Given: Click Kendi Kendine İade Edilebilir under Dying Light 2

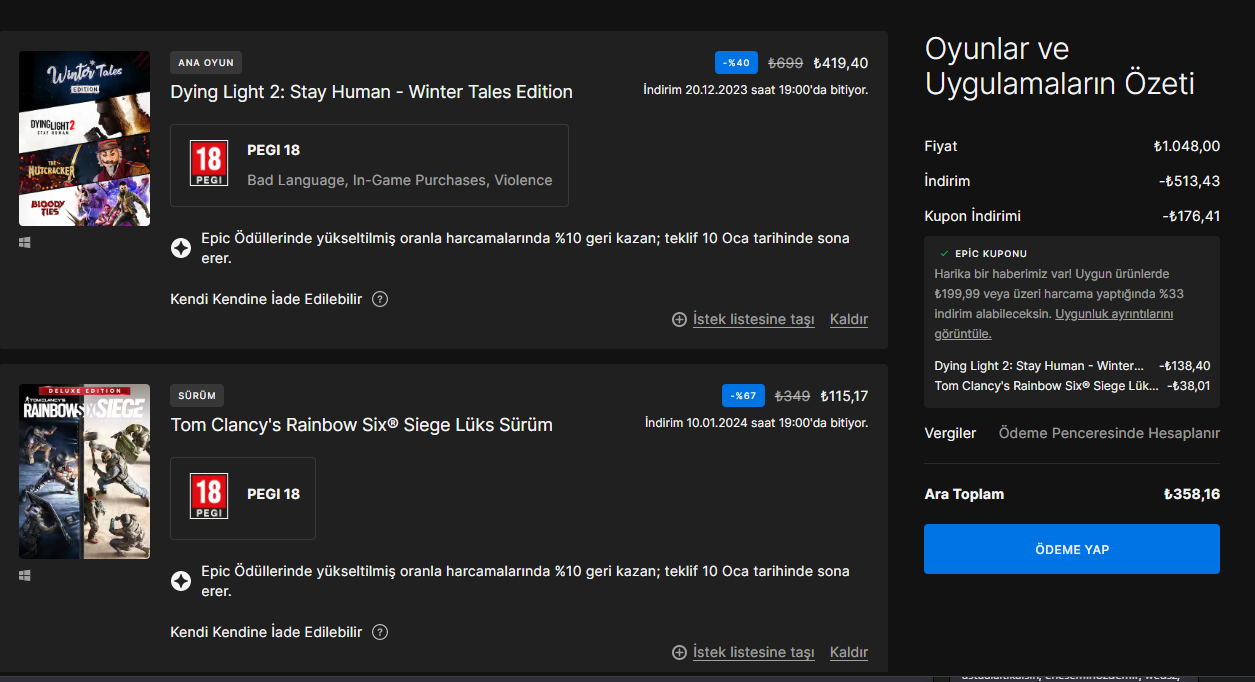Looking at the screenshot, I should click(x=266, y=299).
